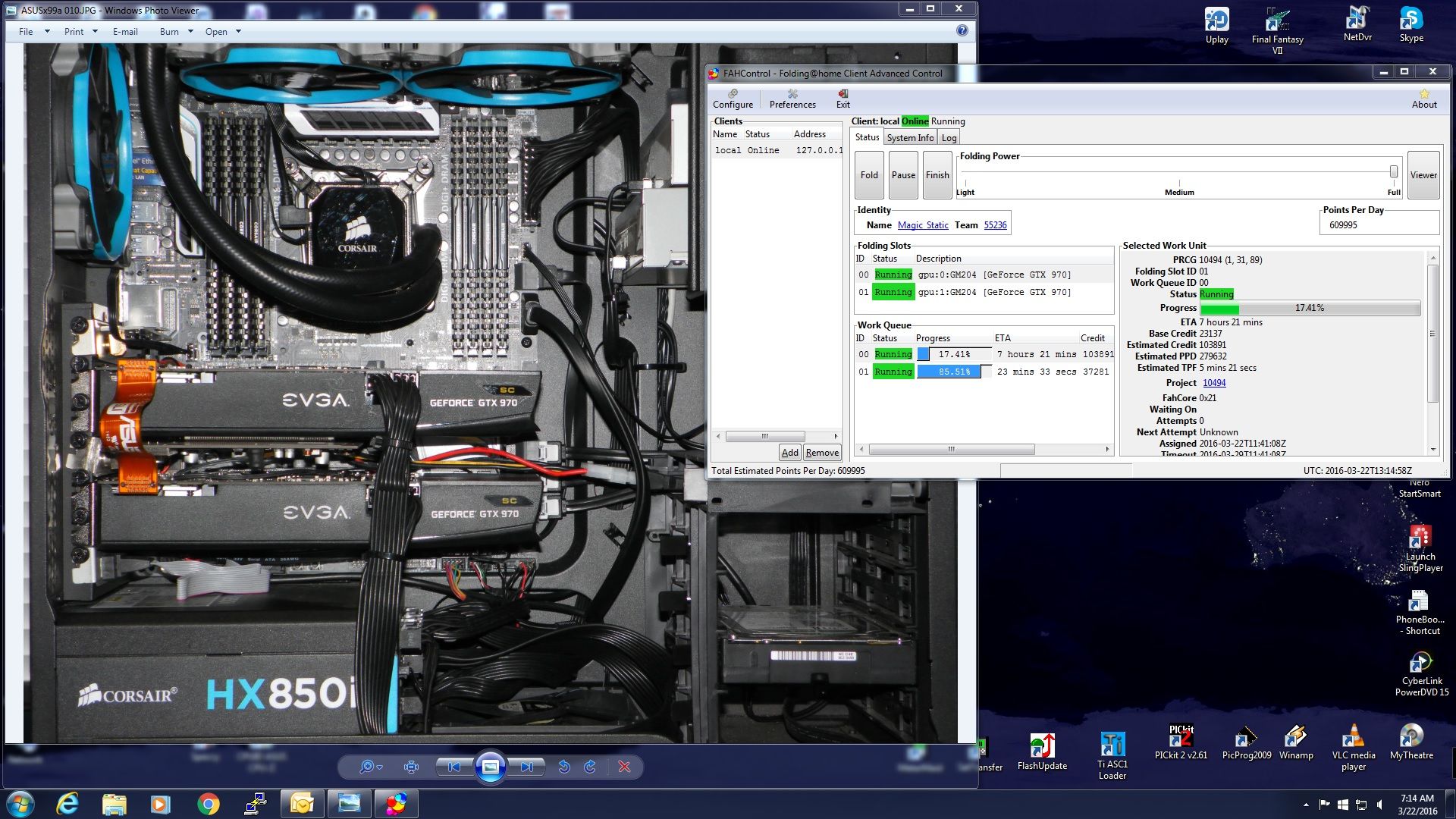Open Final Fantasy VII desktop icon
This screenshot has height=819, width=1456.
(x=1278, y=31)
